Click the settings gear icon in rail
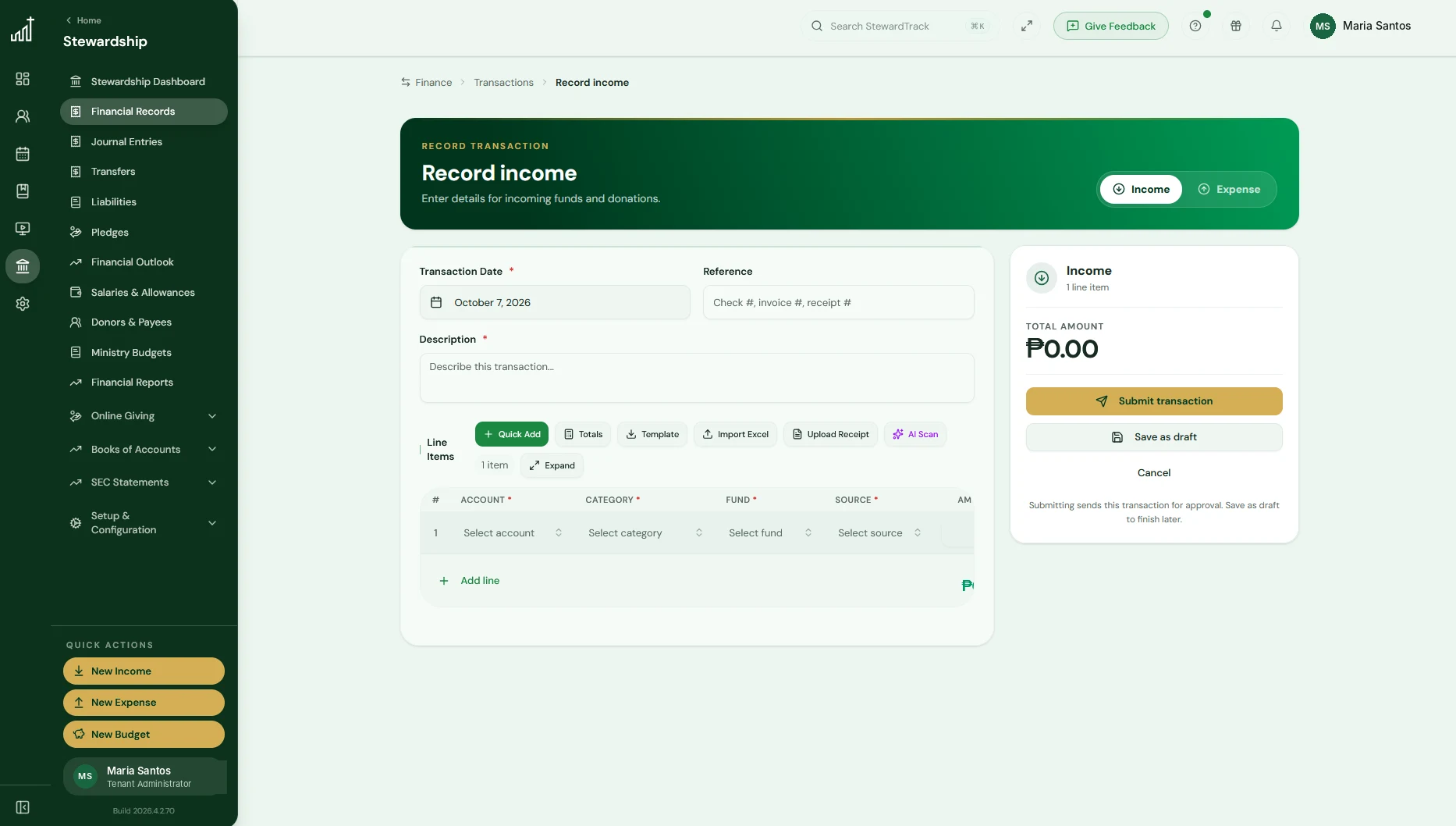1456x826 pixels. (x=23, y=304)
